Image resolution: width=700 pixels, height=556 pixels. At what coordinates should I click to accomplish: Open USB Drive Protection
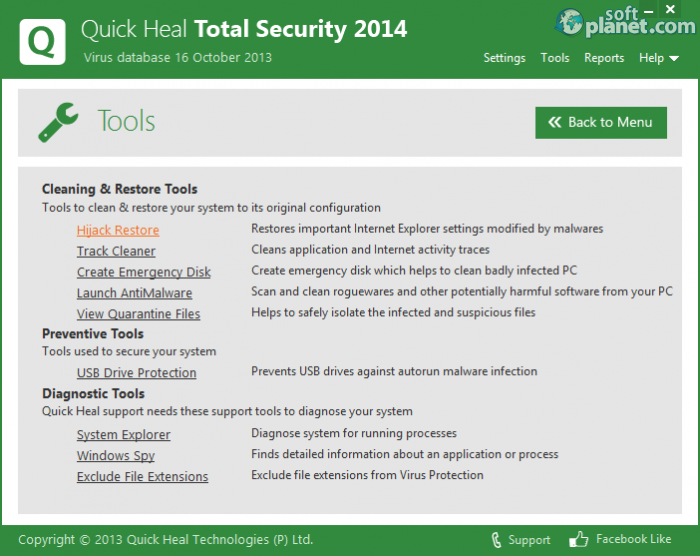[x=137, y=372]
